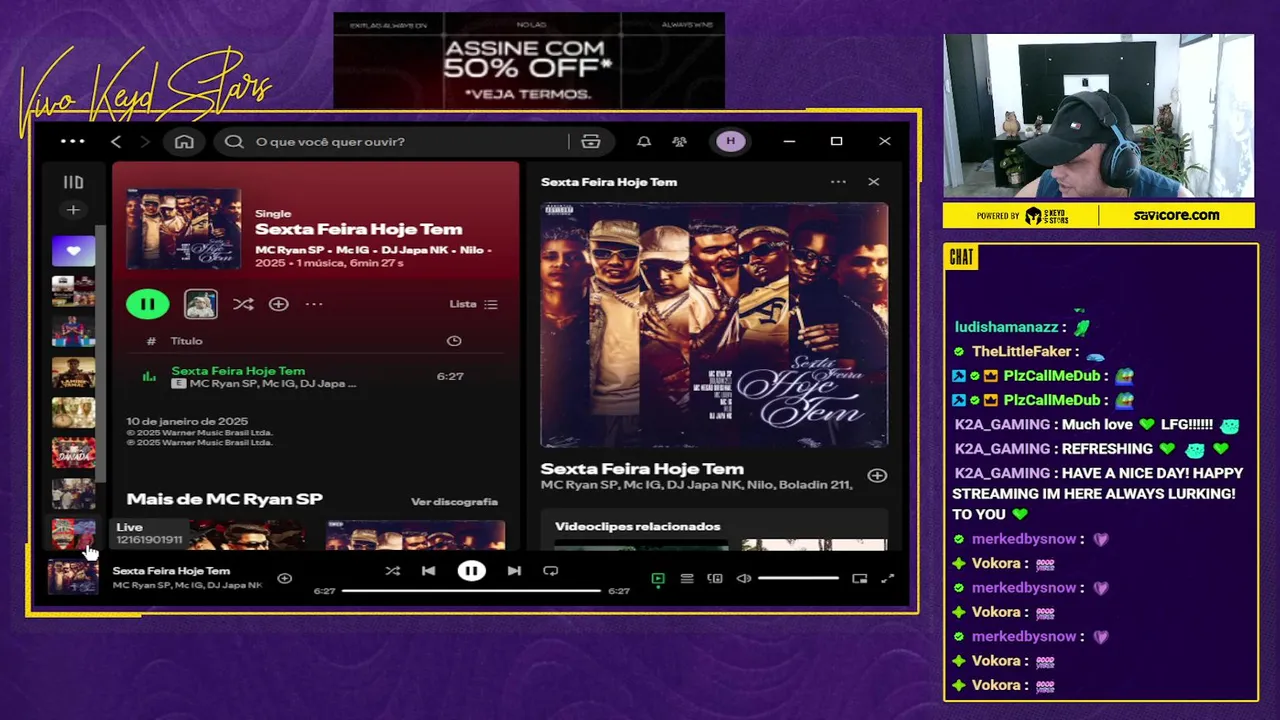The width and height of the screenshot is (1280, 720).
Task: Pause using the big green button
Action: (148, 304)
